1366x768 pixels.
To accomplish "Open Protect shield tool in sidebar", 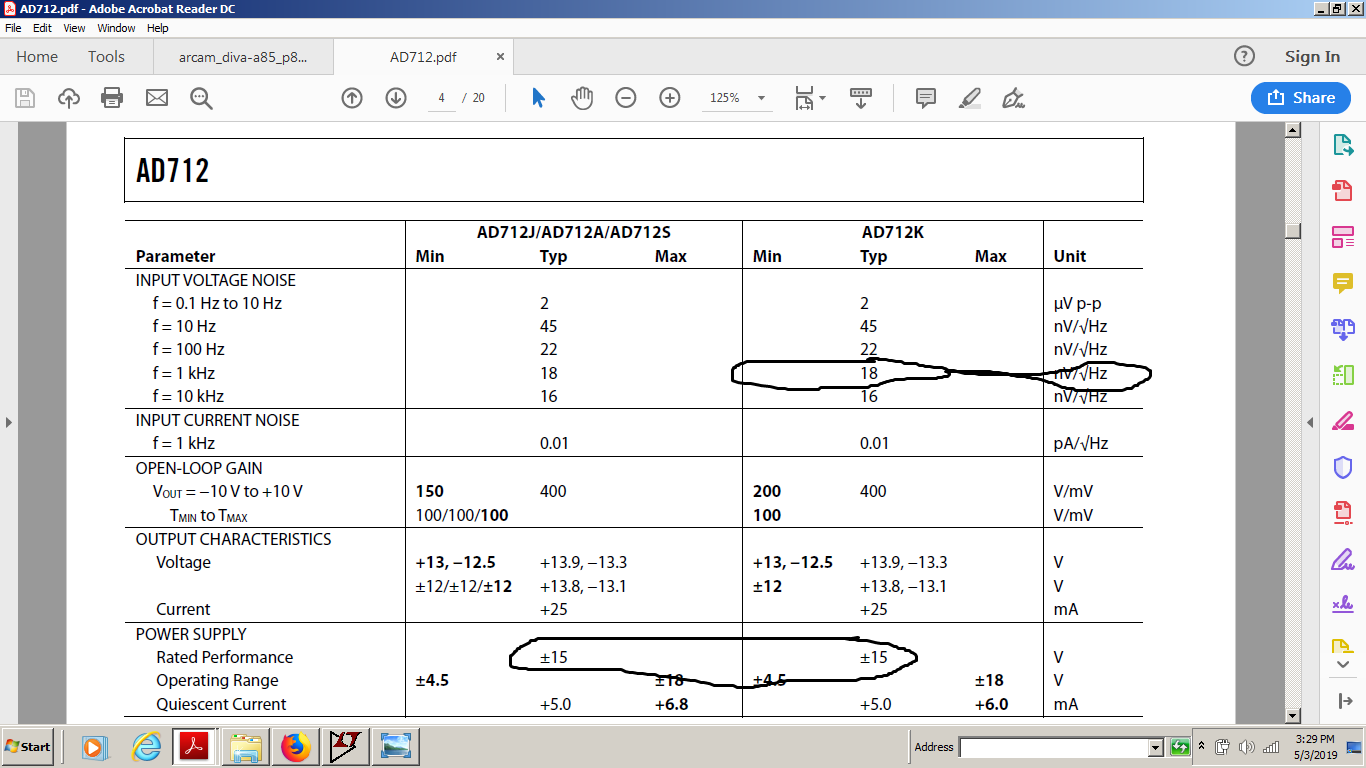I will pyautogui.click(x=1343, y=467).
